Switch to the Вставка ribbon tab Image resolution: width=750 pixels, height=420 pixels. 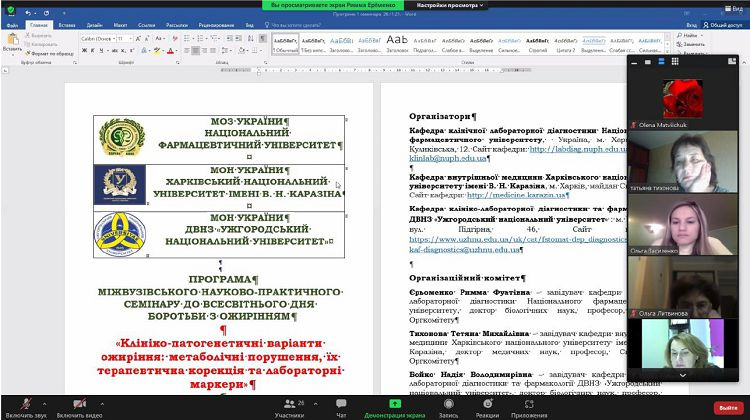[67, 25]
